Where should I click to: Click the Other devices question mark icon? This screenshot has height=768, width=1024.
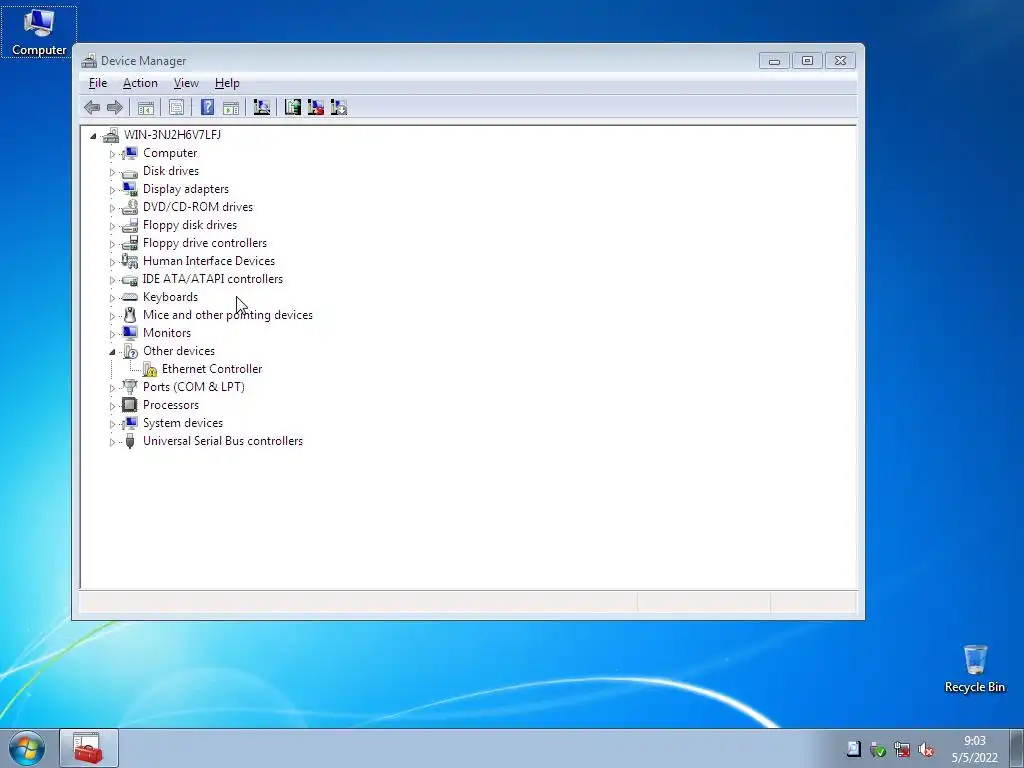(x=130, y=351)
